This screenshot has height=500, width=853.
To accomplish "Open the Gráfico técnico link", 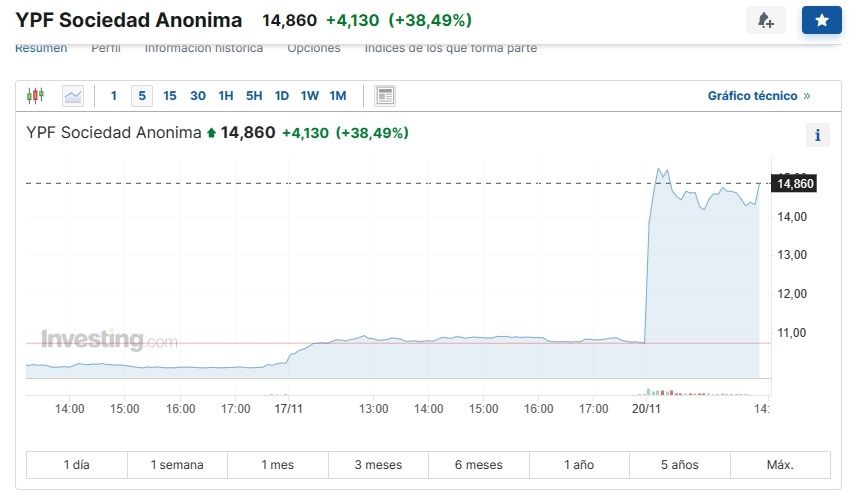I will coord(759,96).
